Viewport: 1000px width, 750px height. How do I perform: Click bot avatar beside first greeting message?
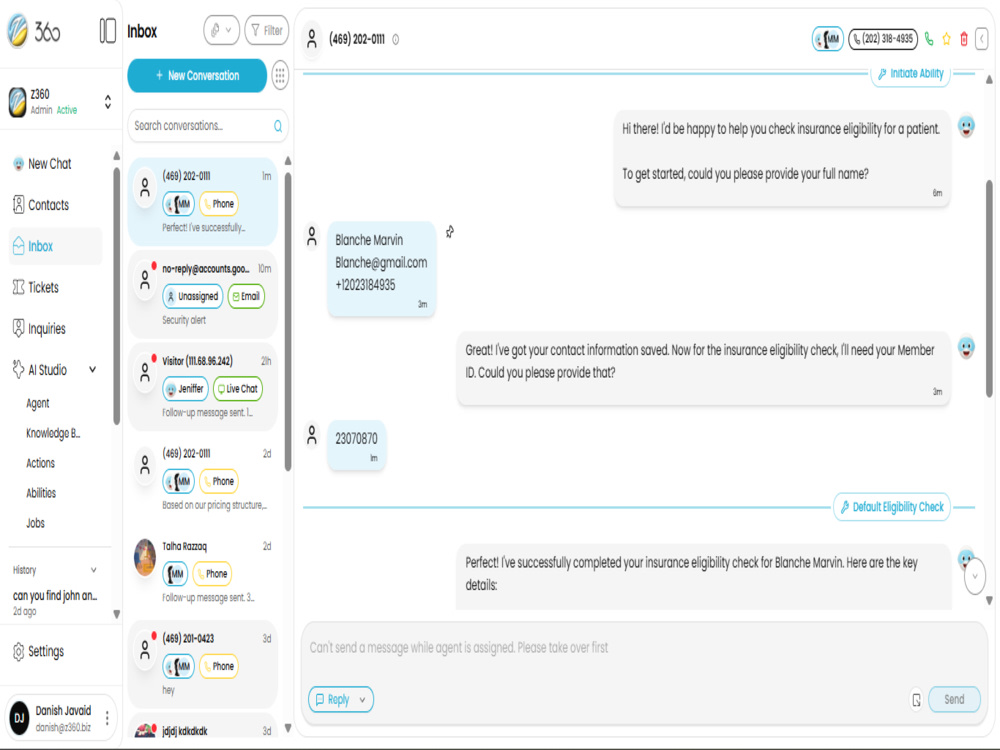pos(966,126)
